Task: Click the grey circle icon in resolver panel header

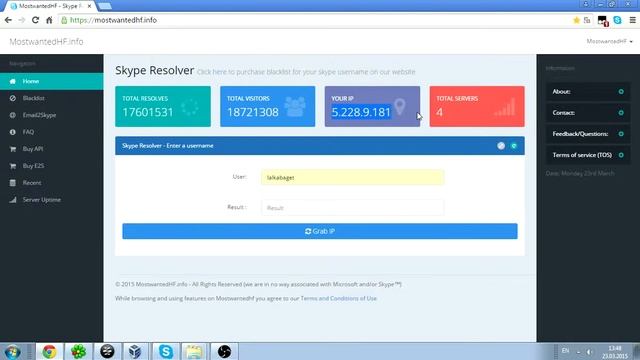Action: (501, 146)
